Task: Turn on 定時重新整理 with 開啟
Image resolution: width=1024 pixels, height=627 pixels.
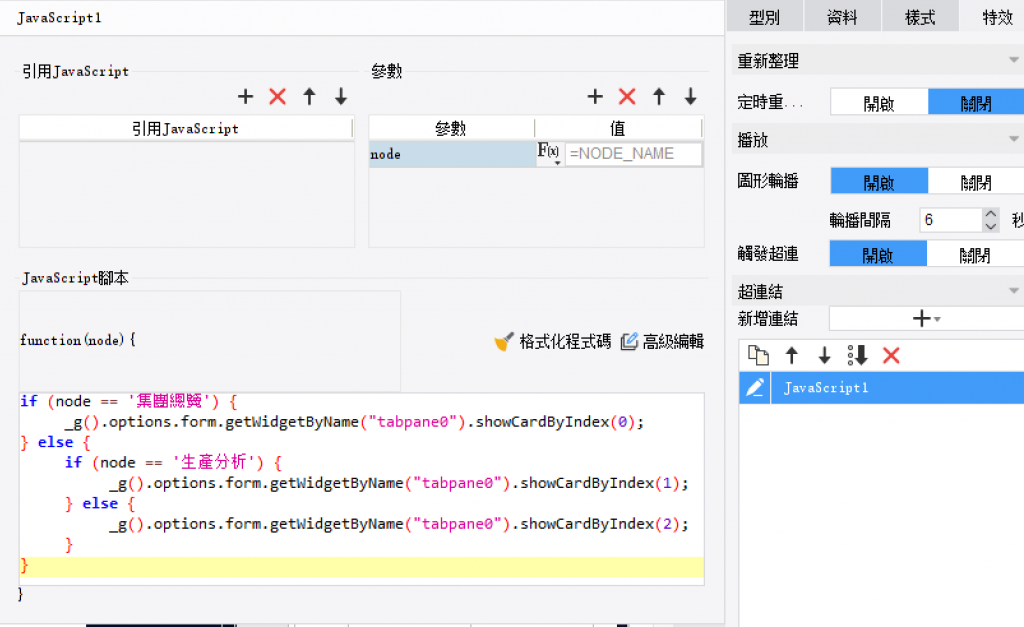Action: coord(879,102)
